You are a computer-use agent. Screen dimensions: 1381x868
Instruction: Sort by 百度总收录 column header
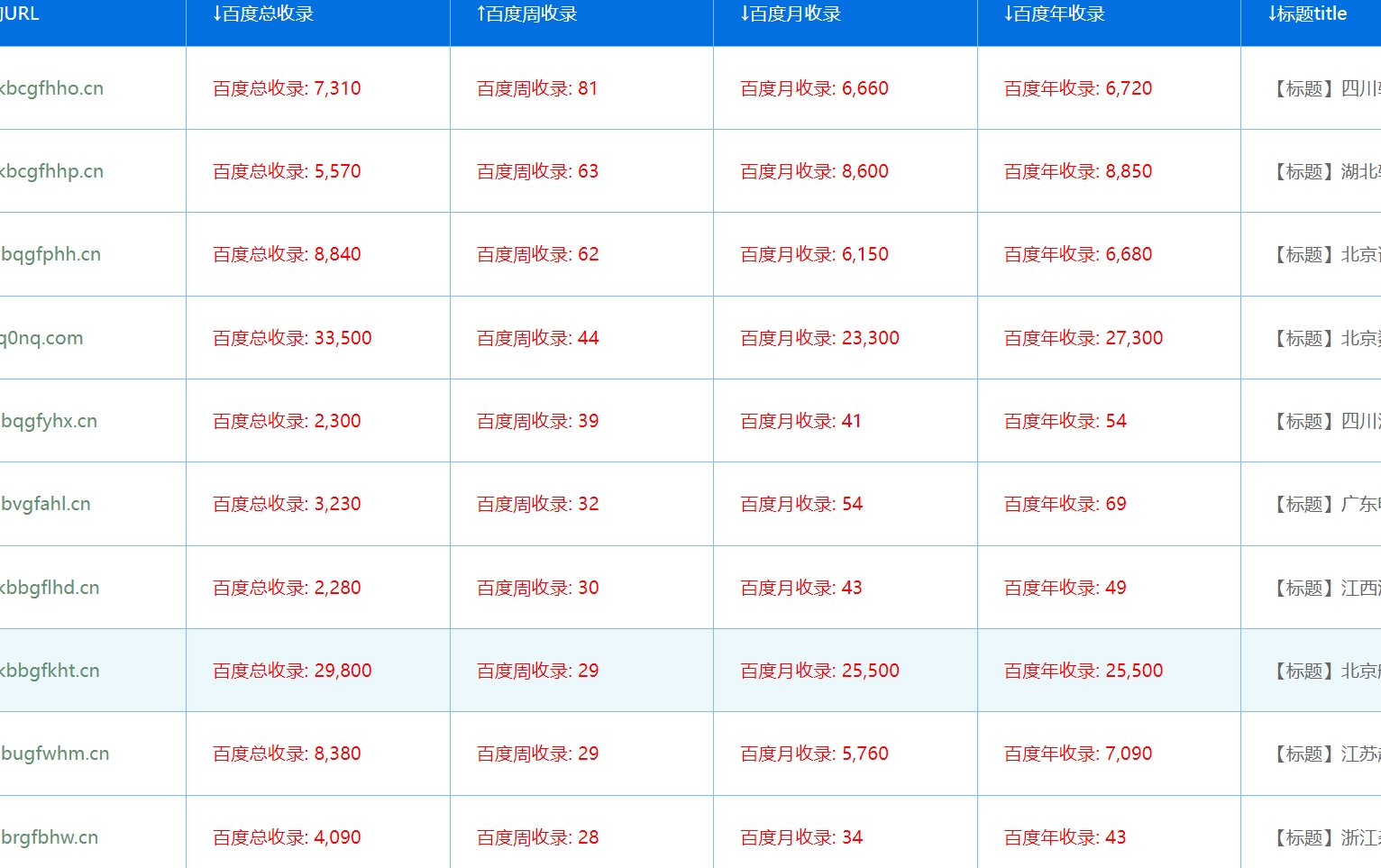coord(263,14)
